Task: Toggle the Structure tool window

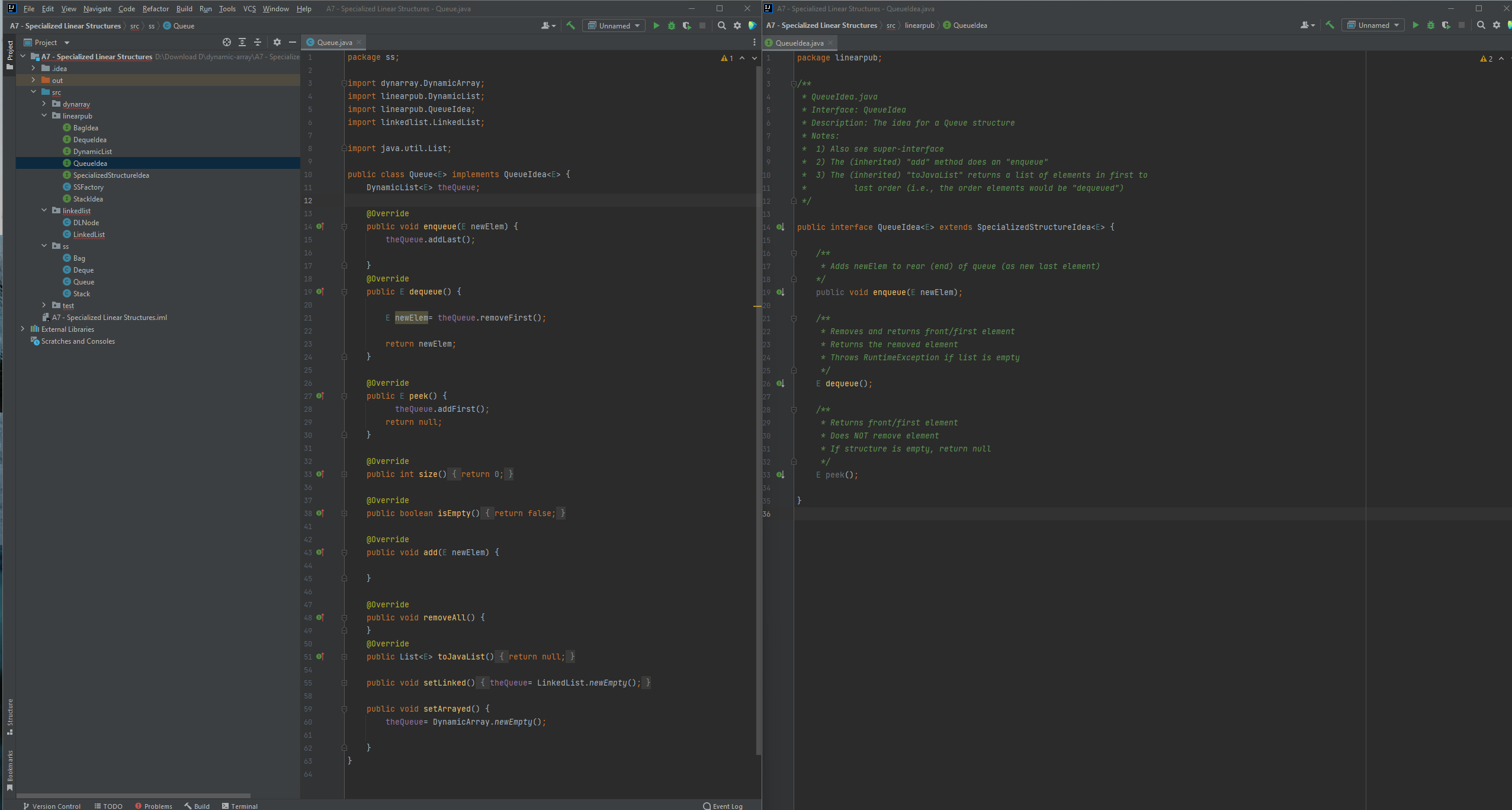Action: [x=9, y=716]
